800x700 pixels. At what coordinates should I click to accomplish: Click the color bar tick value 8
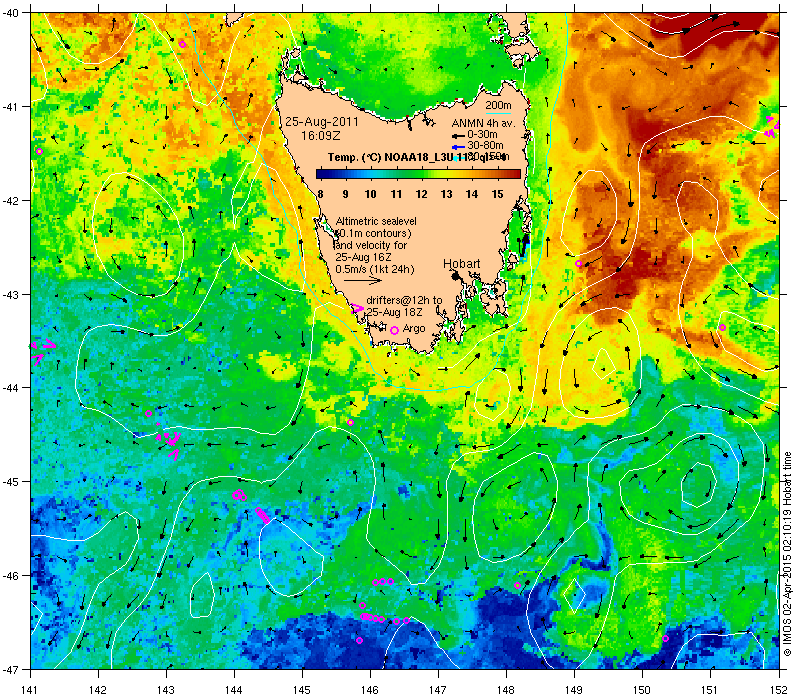click(320, 194)
